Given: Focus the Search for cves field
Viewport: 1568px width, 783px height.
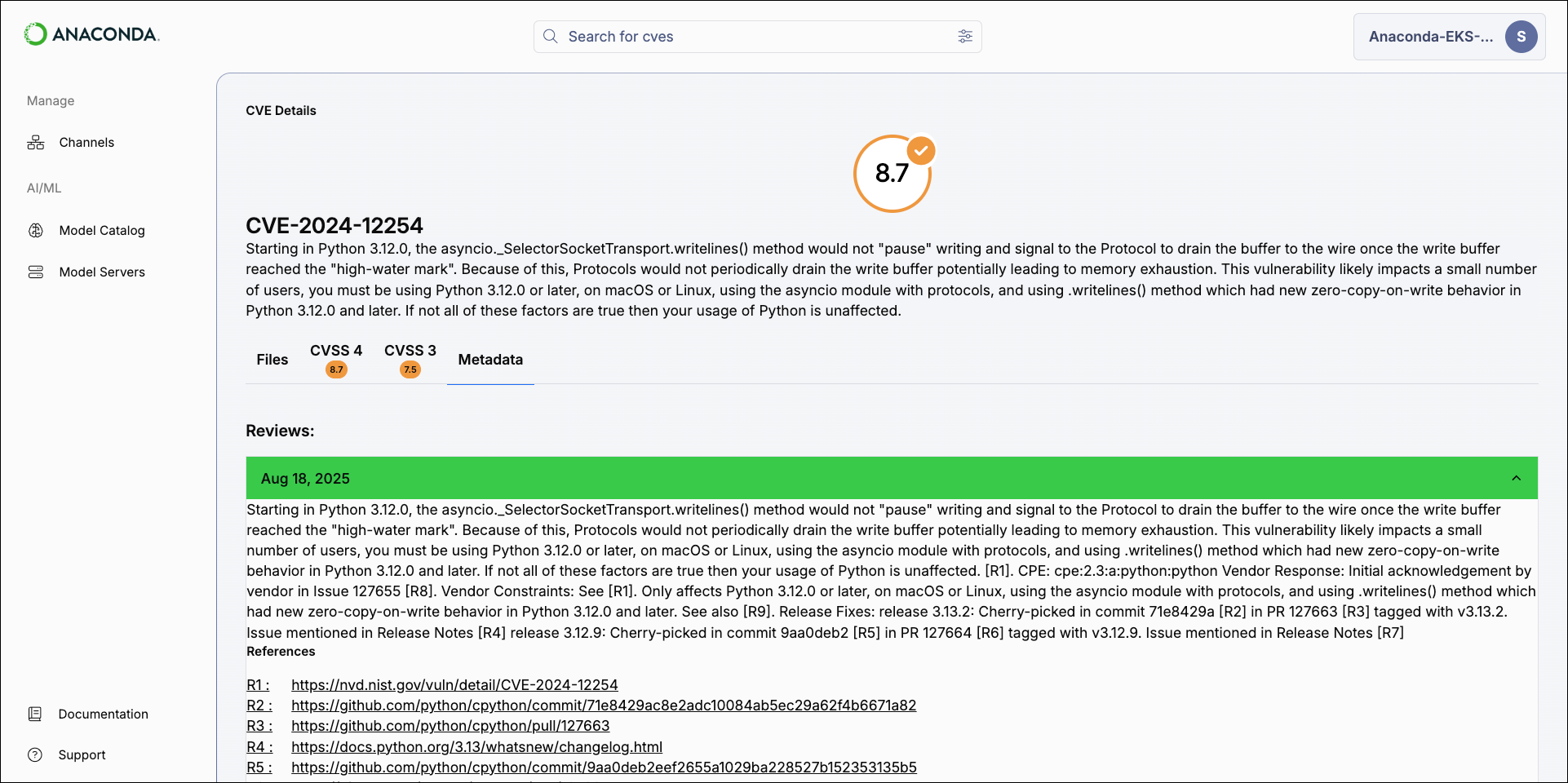Looking at the screenshot, I should tap(757, 37).
